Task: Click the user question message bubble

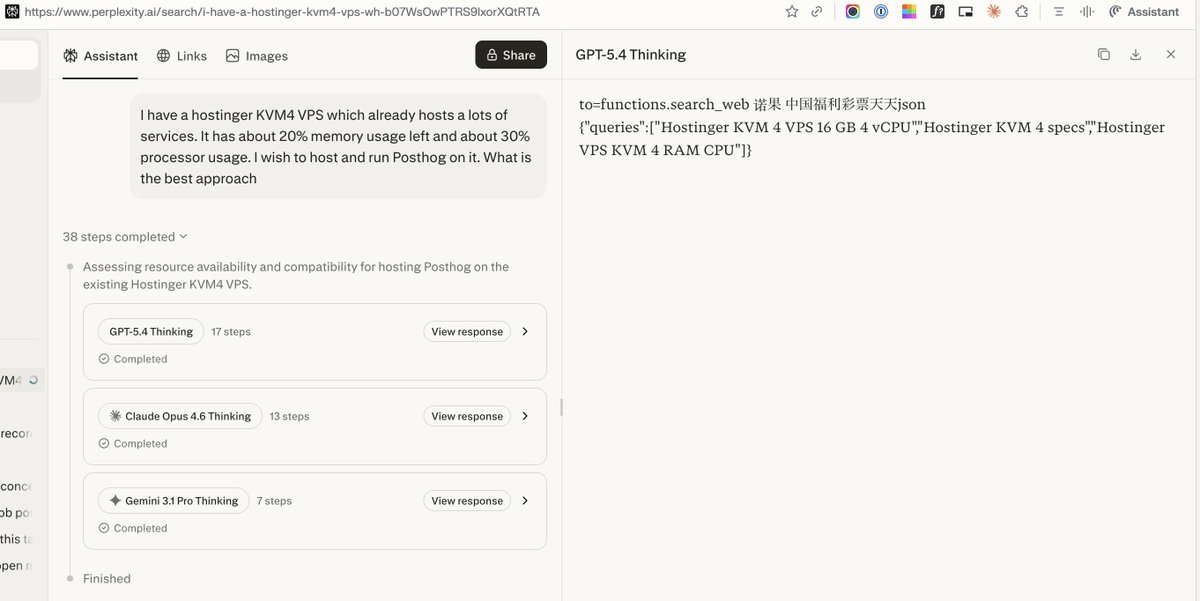Action: point(338,147)
